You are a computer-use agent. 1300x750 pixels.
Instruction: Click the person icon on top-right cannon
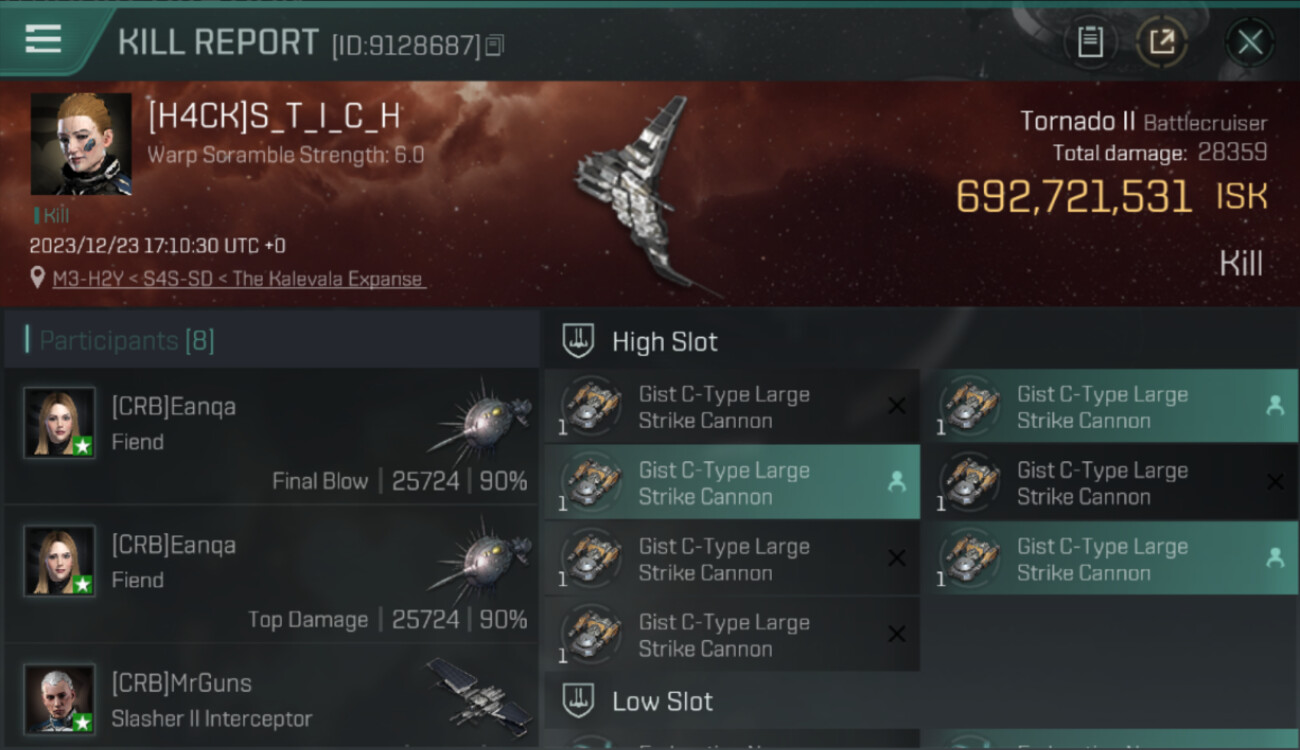tap(1275, 406)
